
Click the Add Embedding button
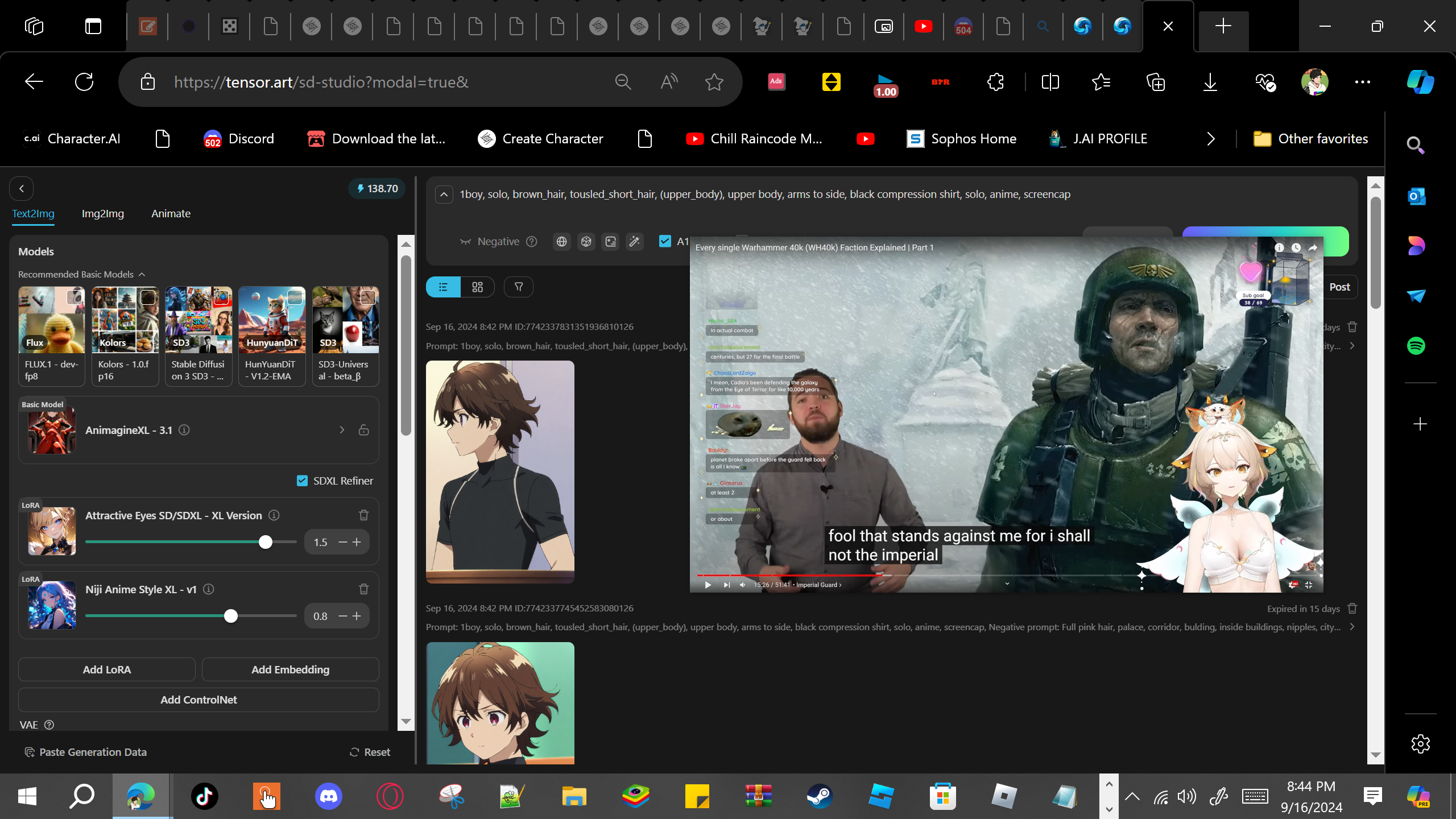click(x=291, y=669)
